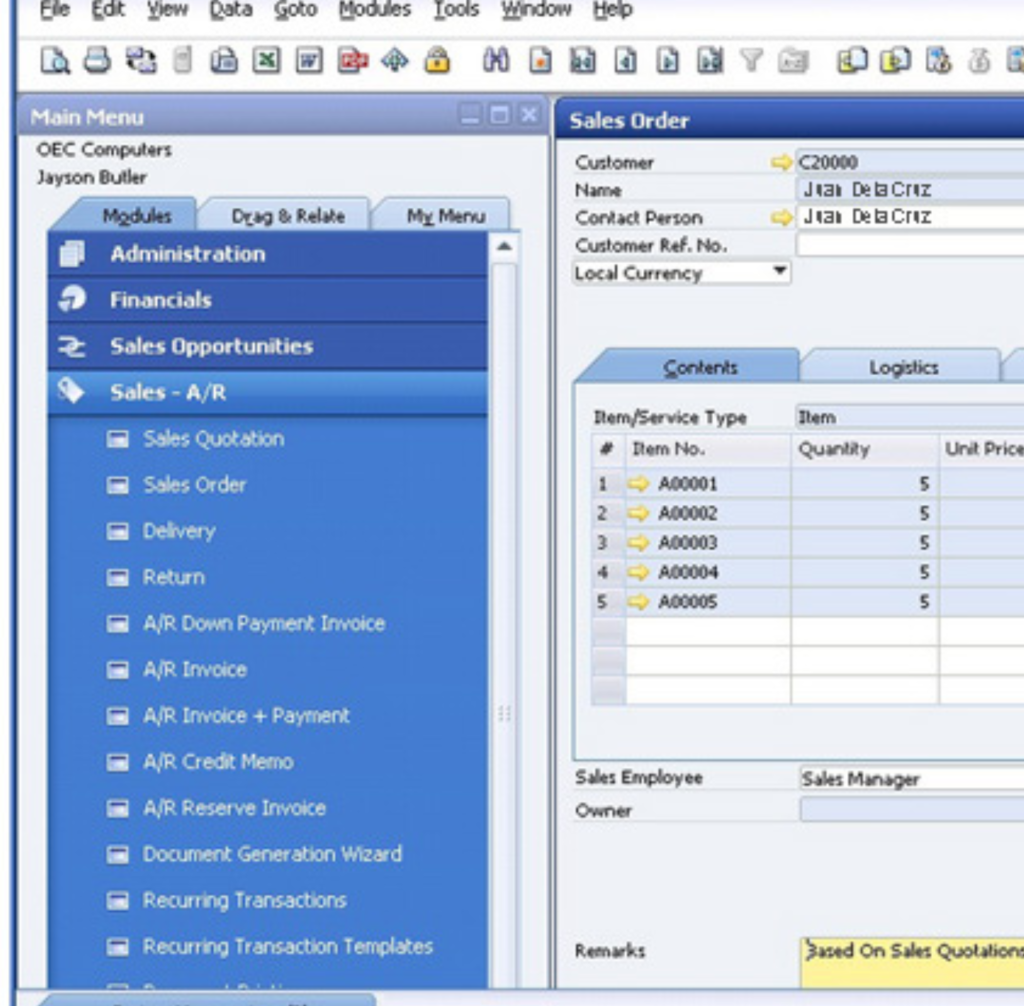This screenshot has width=1024, height=1006.
Task: Go to the next record
Action: [x=667, y=61]
